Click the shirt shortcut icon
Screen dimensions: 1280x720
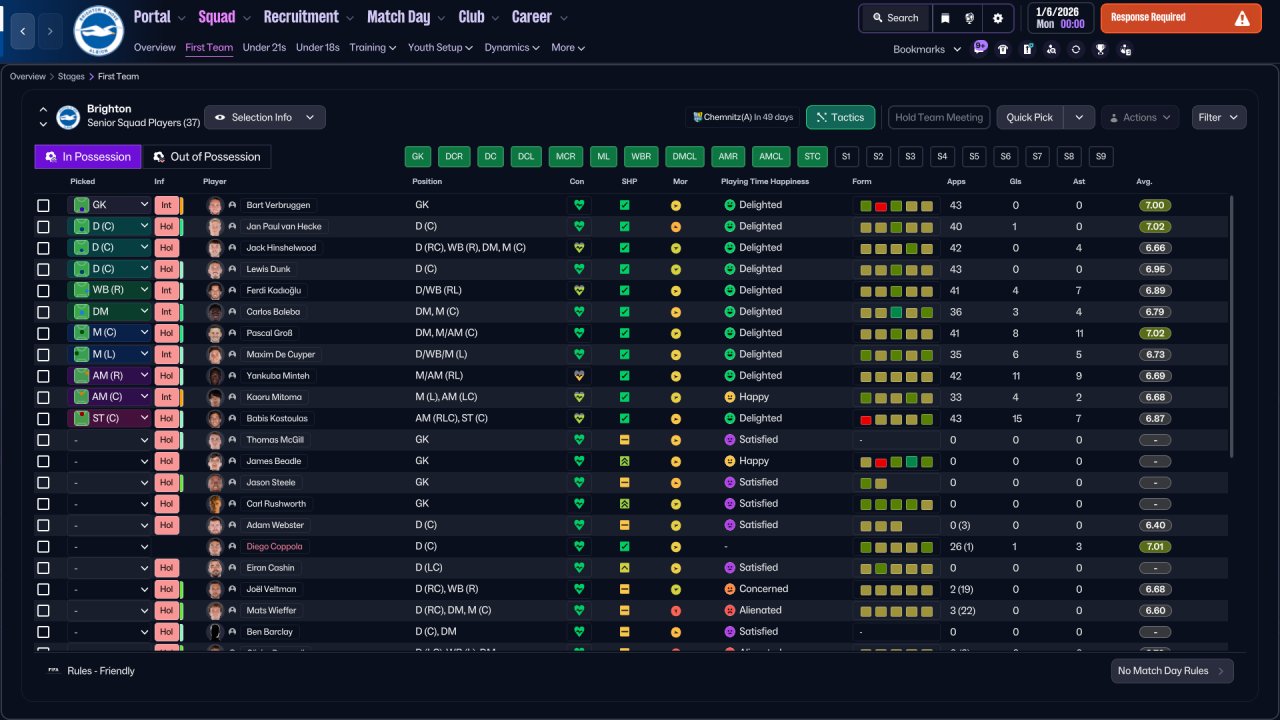point(1003,49)
